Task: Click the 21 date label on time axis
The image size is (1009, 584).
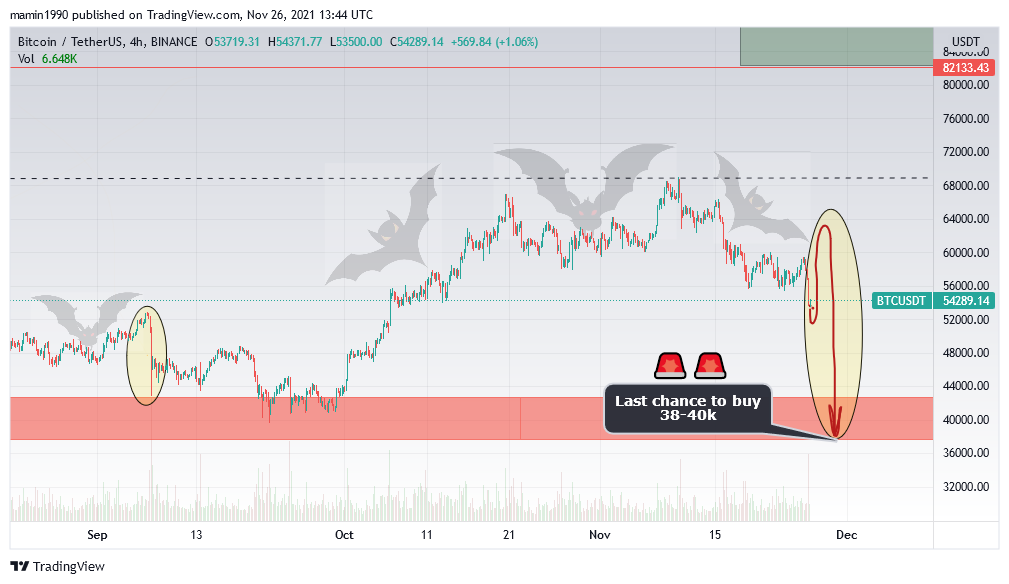Action: [509, 534]
